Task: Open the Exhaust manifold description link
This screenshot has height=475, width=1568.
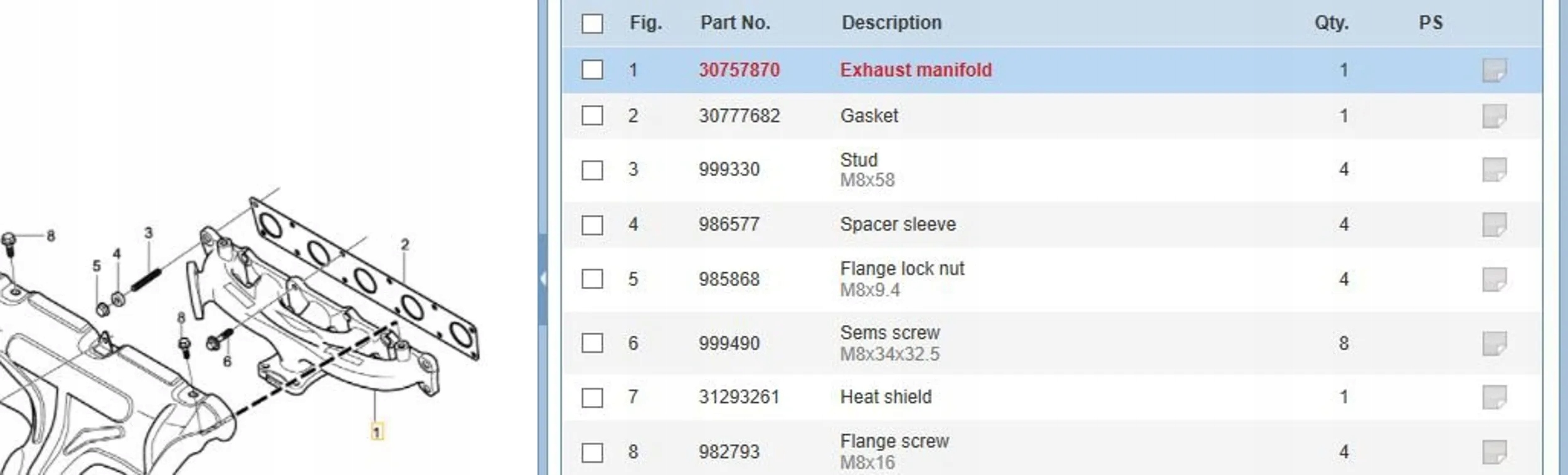Action: click(916, 70)
